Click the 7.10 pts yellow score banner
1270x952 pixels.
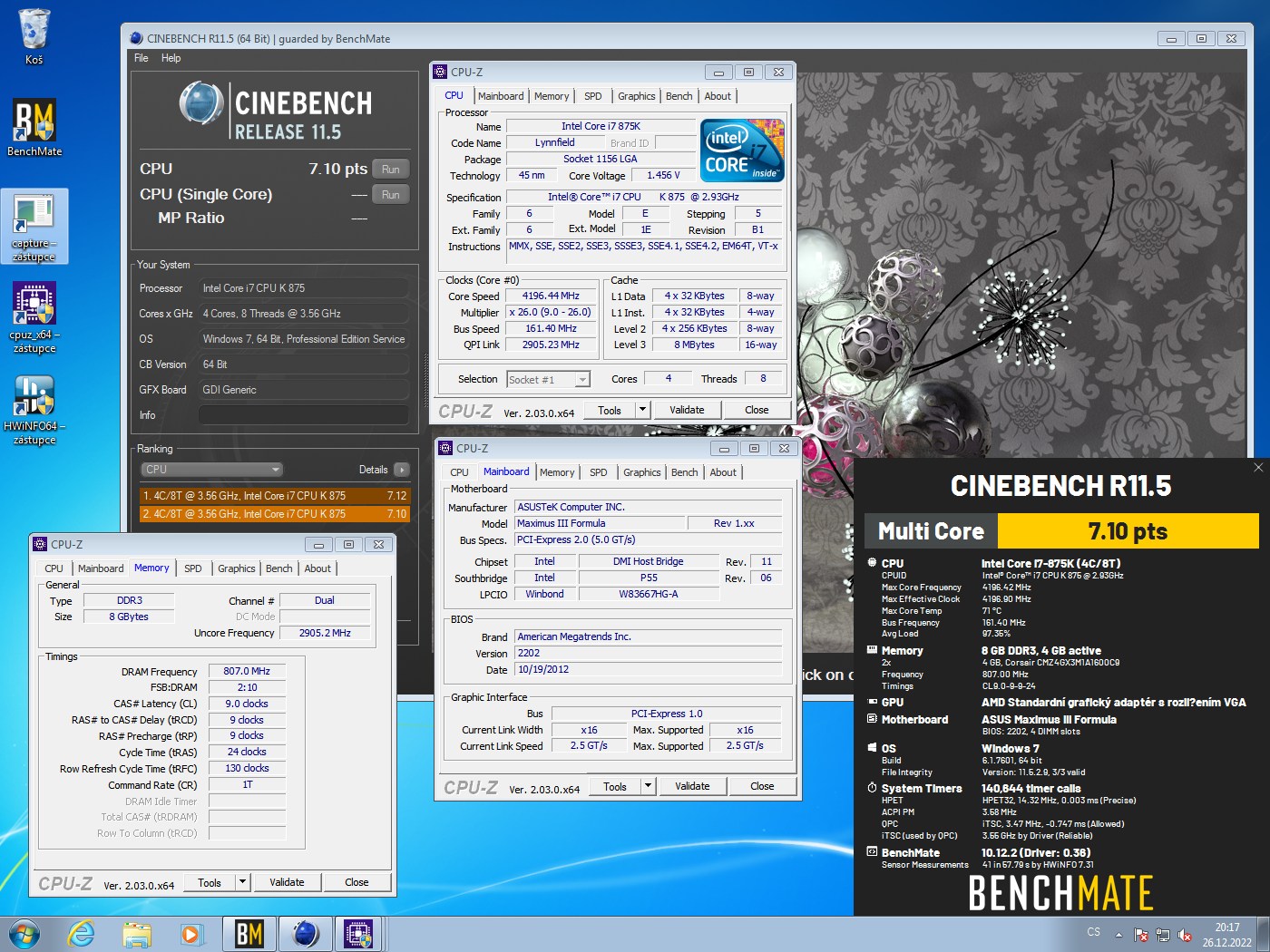tap(1128, 531)
